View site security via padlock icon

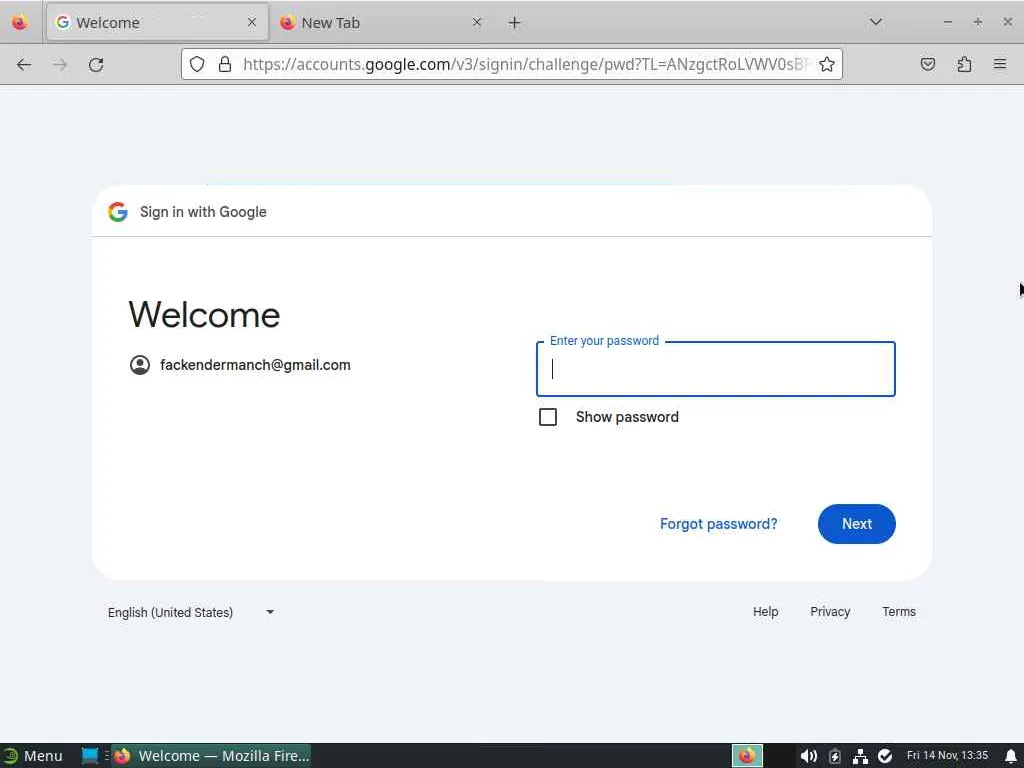(x=225, y=64)
